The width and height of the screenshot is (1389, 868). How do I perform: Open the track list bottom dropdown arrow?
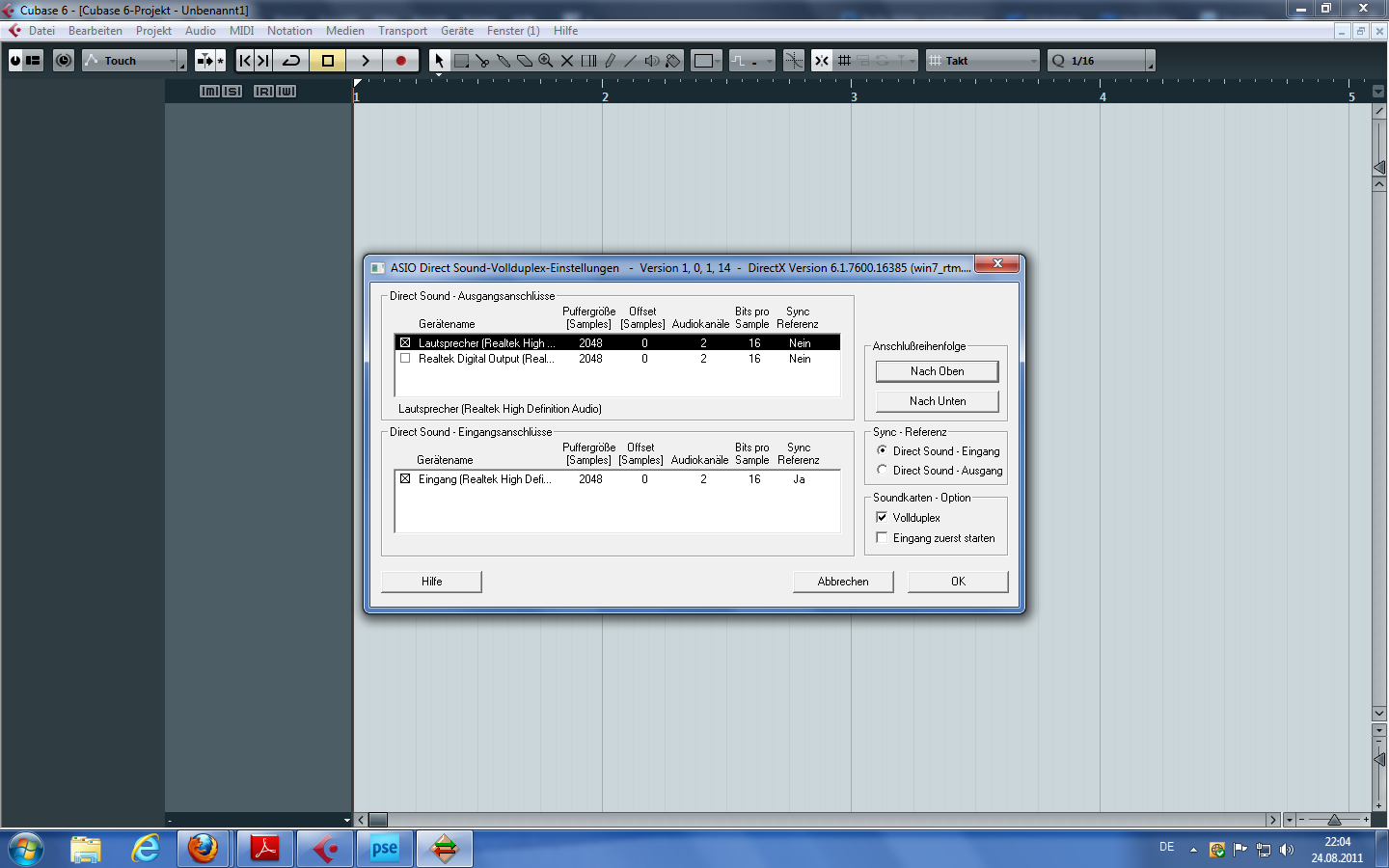(x=347, y=820)
